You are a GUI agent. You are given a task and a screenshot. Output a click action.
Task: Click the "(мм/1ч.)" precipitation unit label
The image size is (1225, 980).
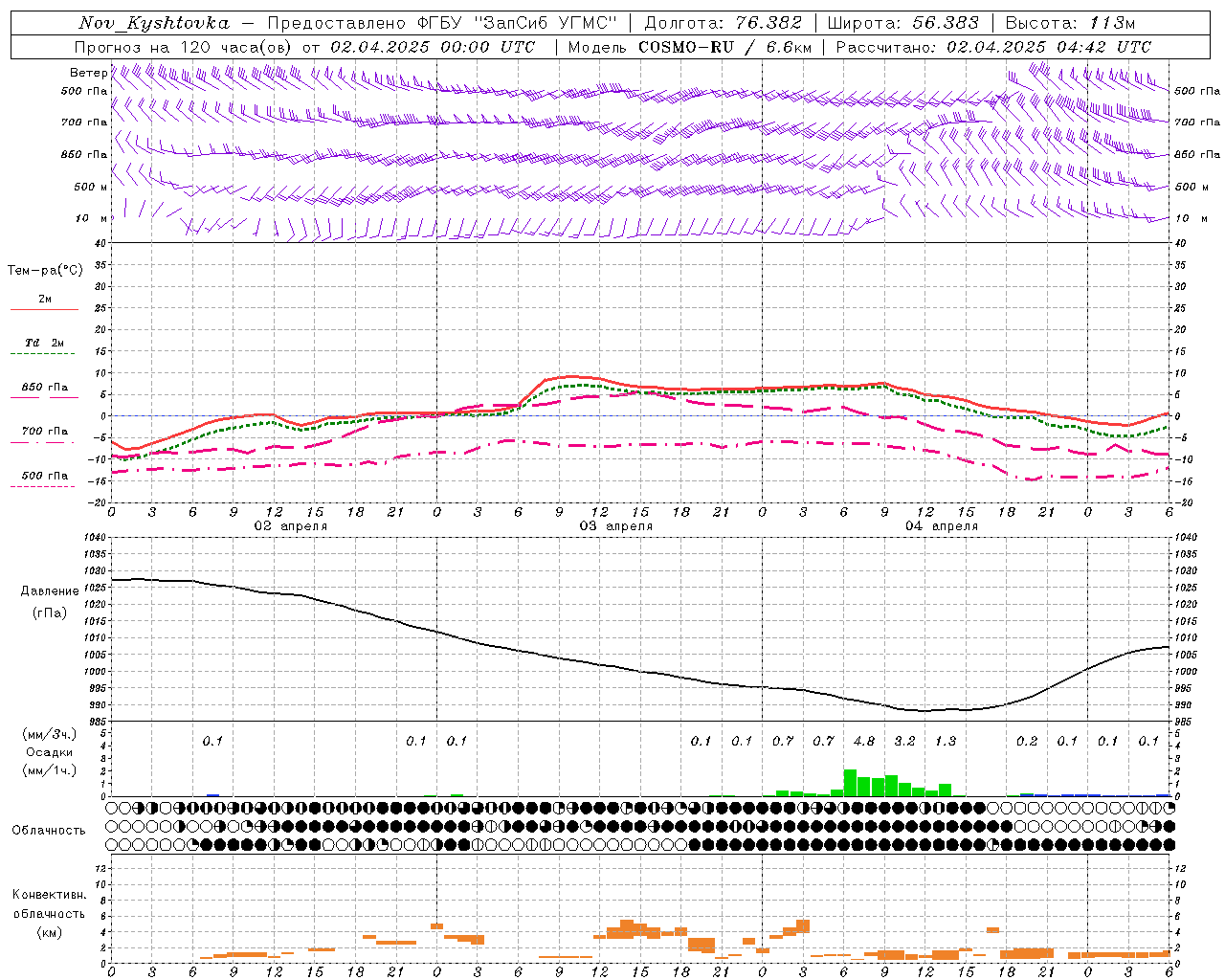click(49, 770)
